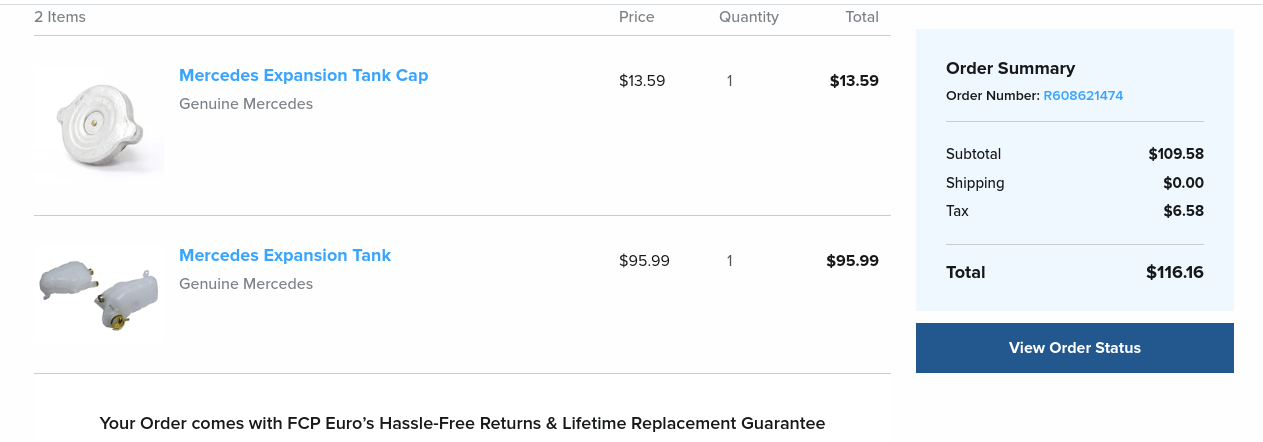Click 'Genuine Mercedes' under Expansion Tank Cap
Screen dimensions: 1263x442
pos(246,104)
